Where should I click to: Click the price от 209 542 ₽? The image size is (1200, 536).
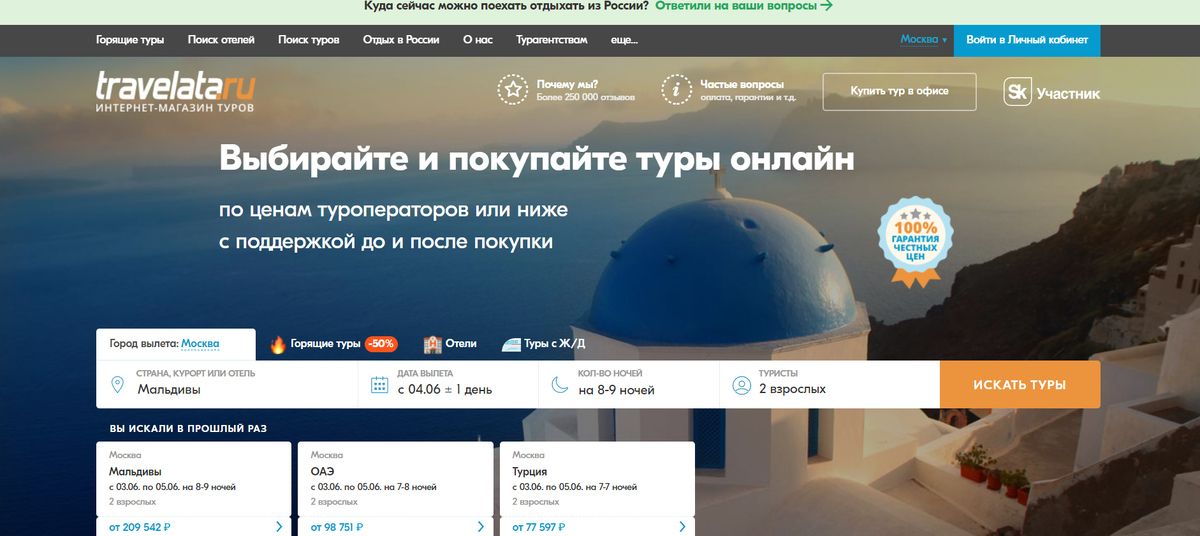click(x=140, y=527)
